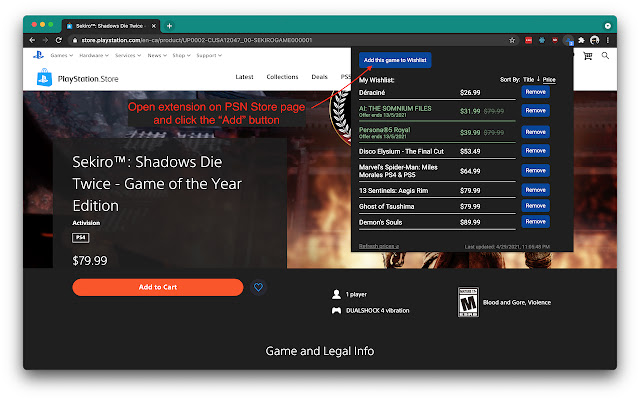Screen dimensions: 640x400
Task: Expand the Support dropdown menu
Action: pos(209,55)
